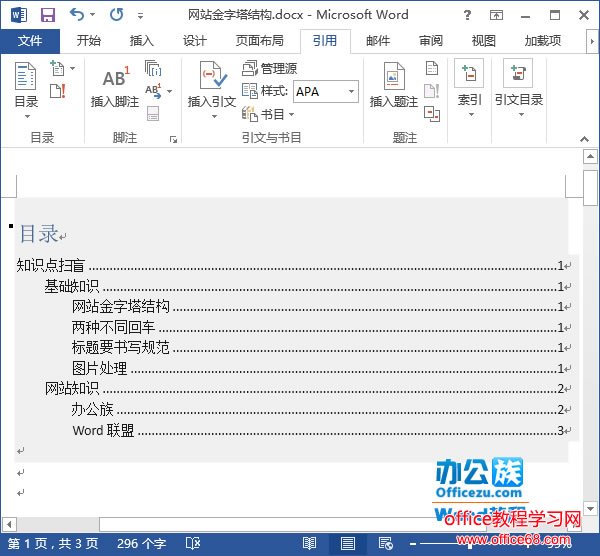This screenshot has height=556, width=600.
Task: Collapse the ribbon with the chevron
Action: point(584,139)
